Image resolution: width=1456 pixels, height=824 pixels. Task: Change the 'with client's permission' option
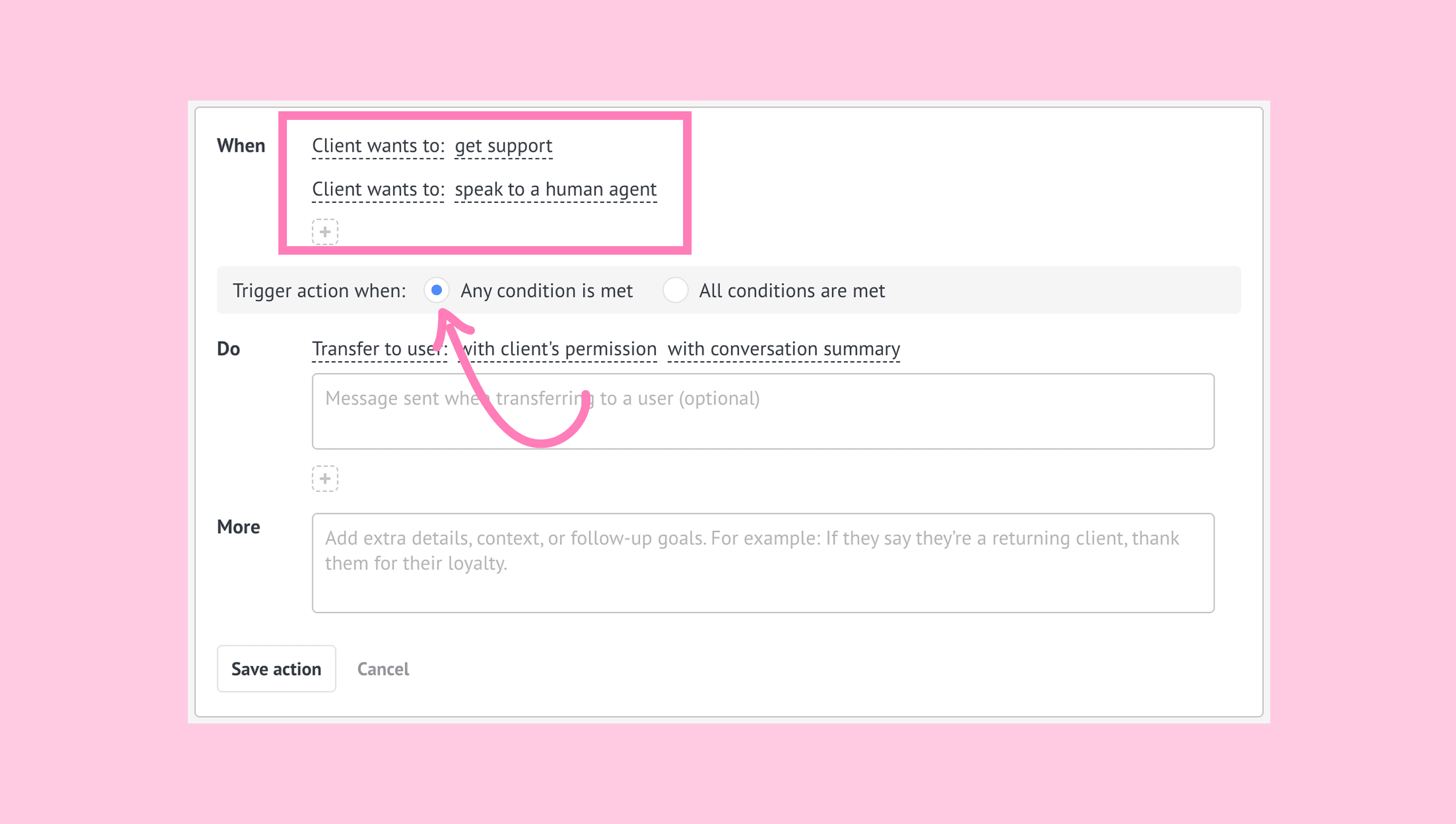pos(566,349)
